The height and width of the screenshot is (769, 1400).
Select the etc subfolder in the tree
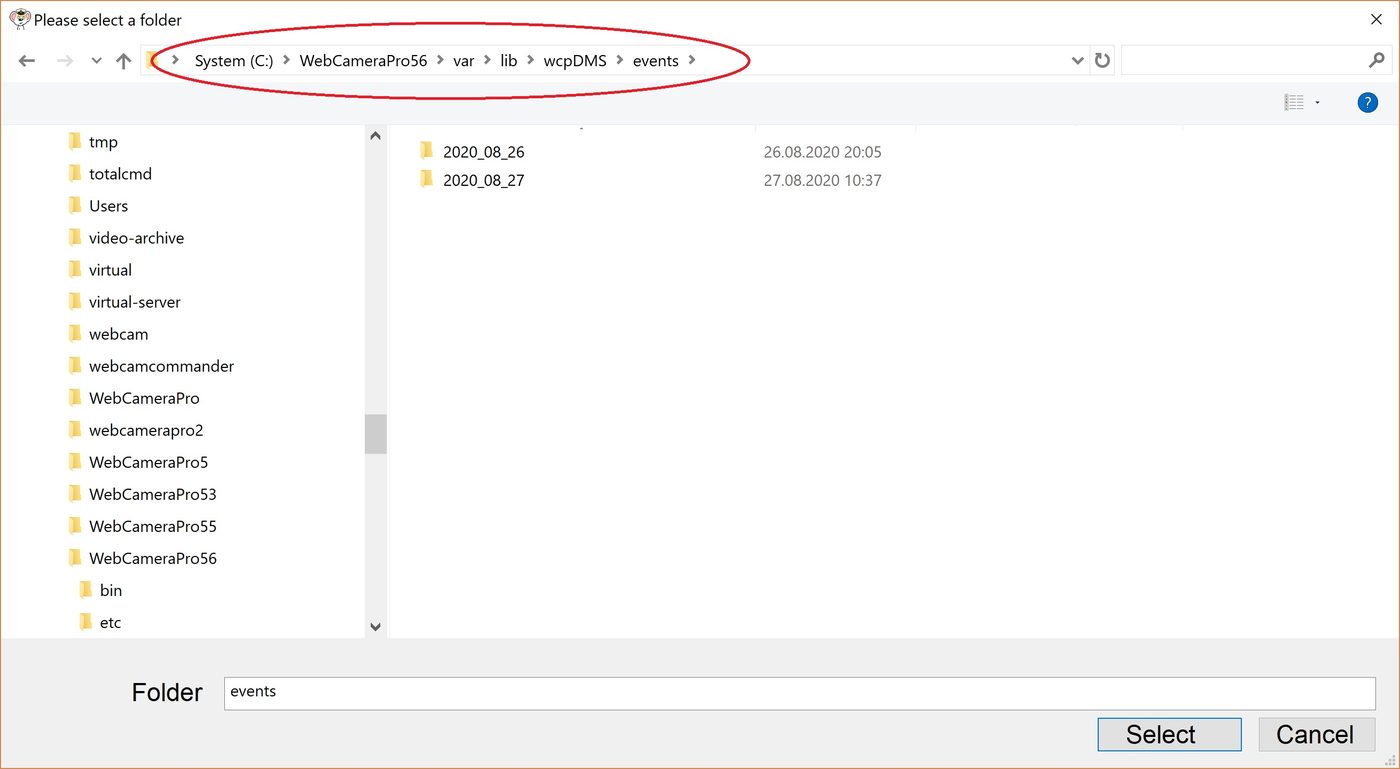pos(110,622)
